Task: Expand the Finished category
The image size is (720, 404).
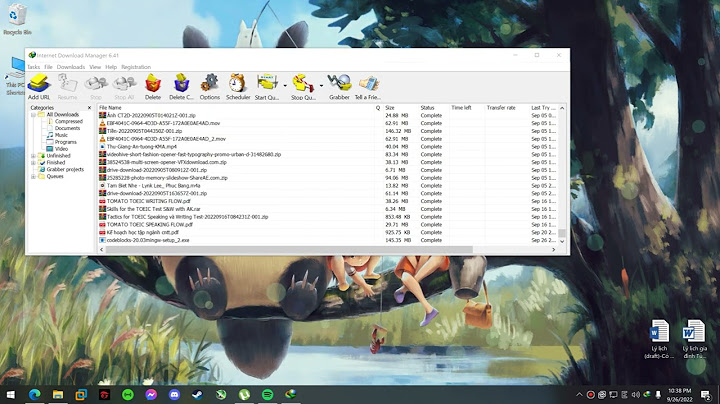Action: [x=33, y=163]
